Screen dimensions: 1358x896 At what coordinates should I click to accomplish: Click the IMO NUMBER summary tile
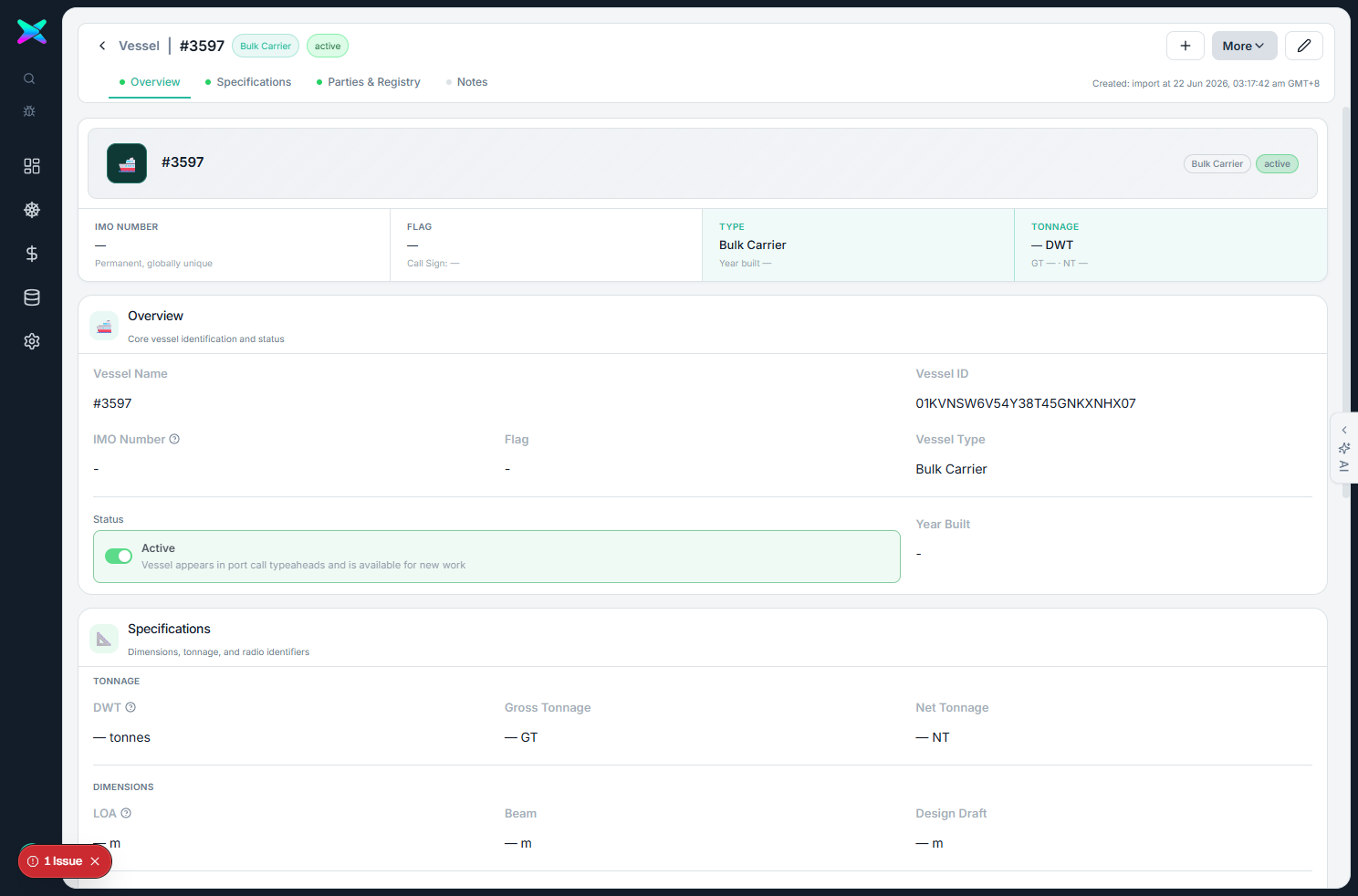click(x=235, y=245)
